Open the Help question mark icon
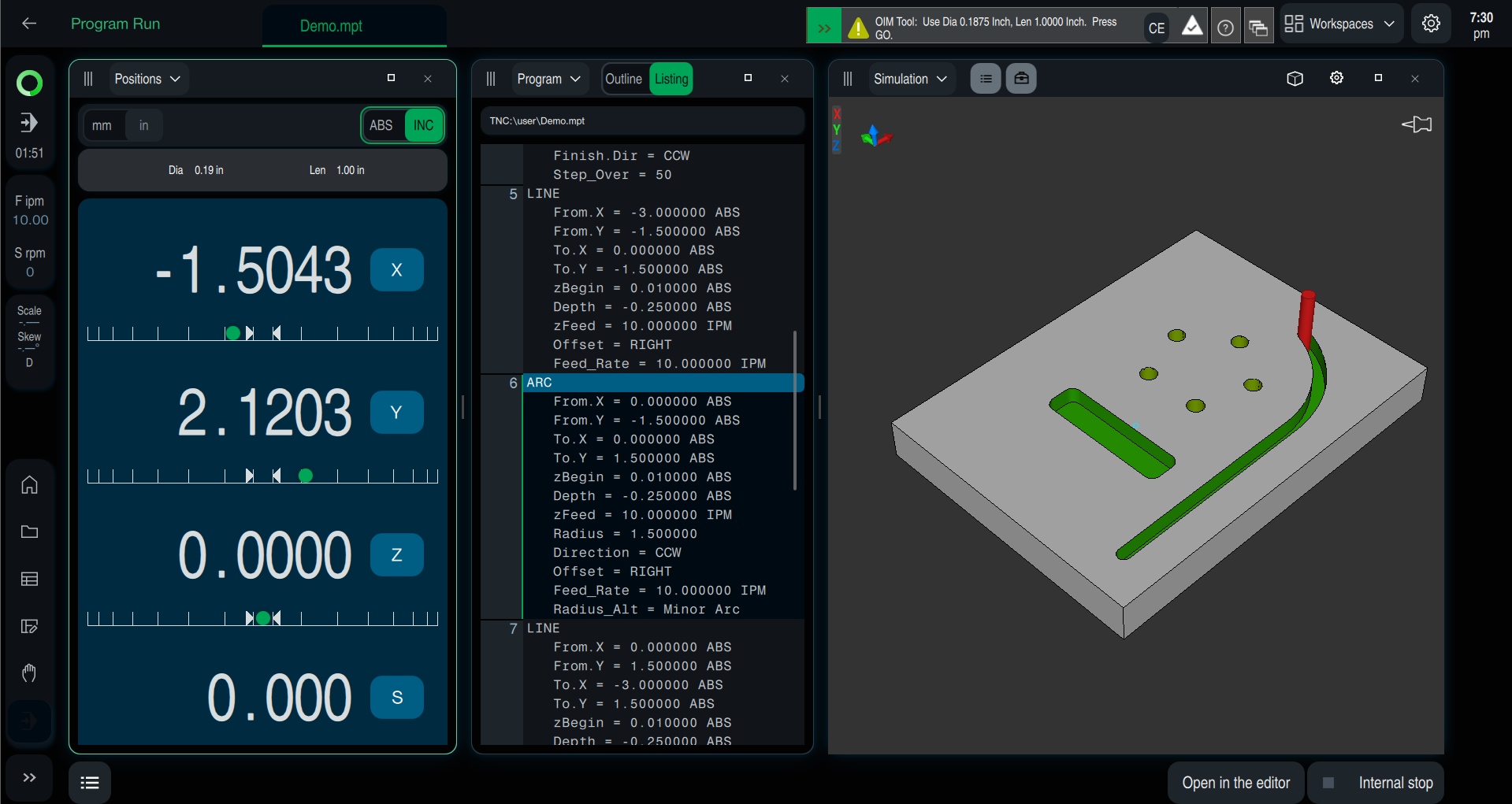 pos(1225,28)
